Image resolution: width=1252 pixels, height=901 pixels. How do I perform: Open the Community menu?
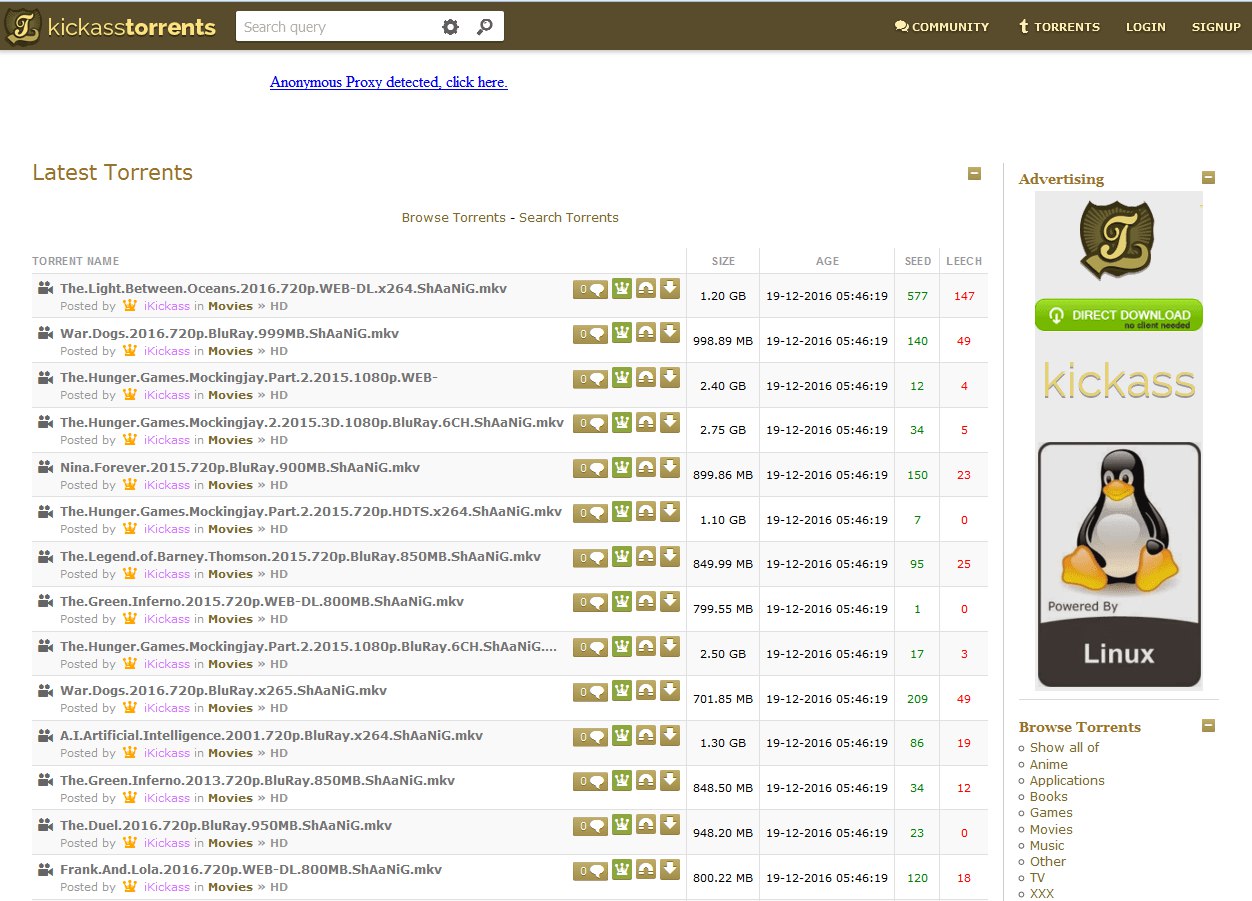click(942, 27)
